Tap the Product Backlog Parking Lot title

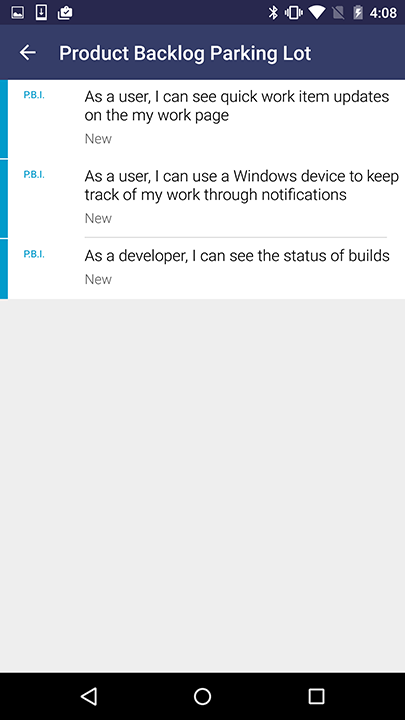(185, 53)
